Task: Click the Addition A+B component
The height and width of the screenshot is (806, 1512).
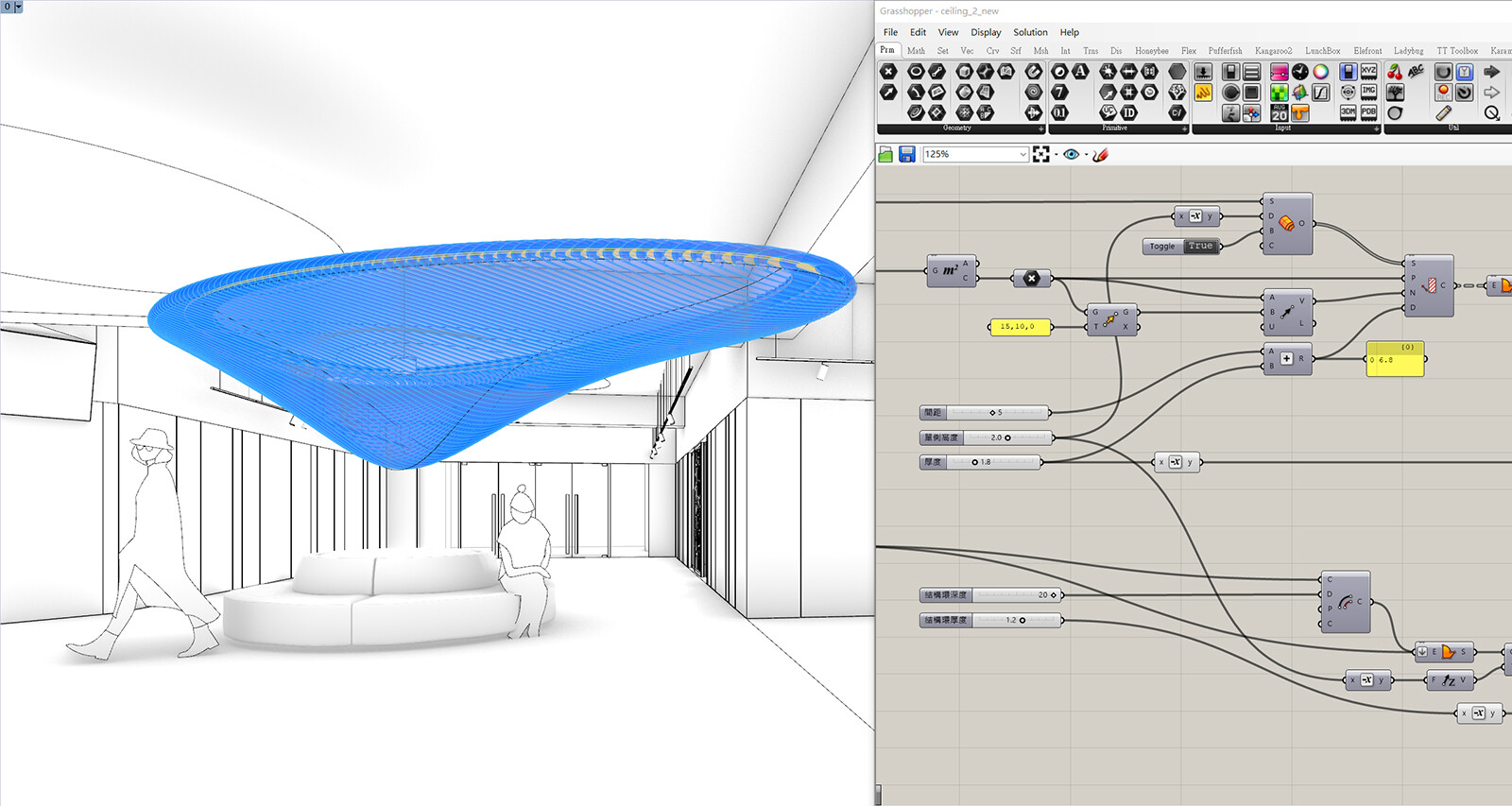Action: [x=1287, y=359]
